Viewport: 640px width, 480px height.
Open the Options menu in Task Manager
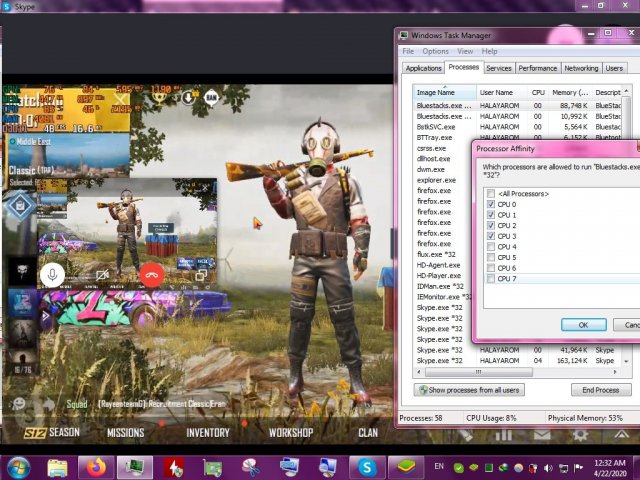pyautogui.click(x=435, y=51)
